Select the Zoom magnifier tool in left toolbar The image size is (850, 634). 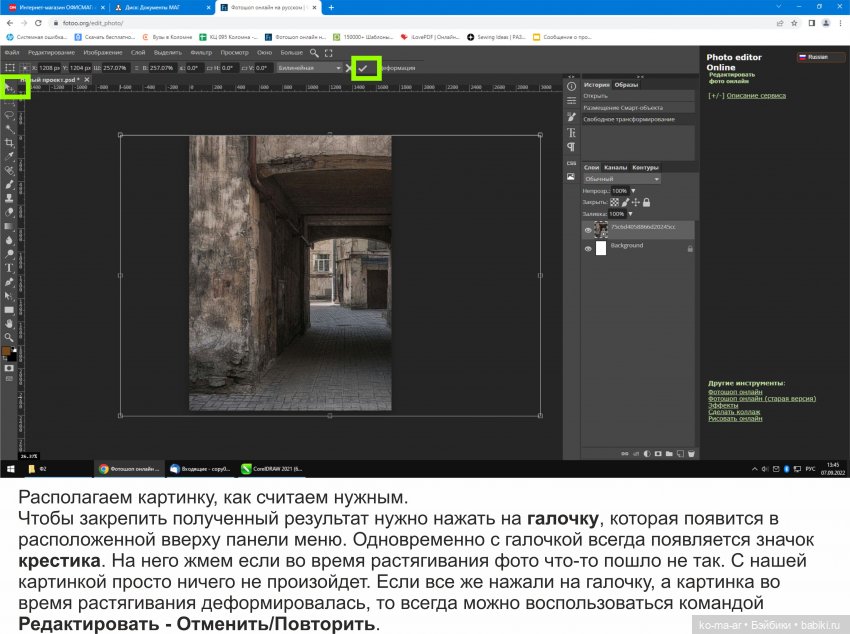pyautogui.click(x=10, y=338)
